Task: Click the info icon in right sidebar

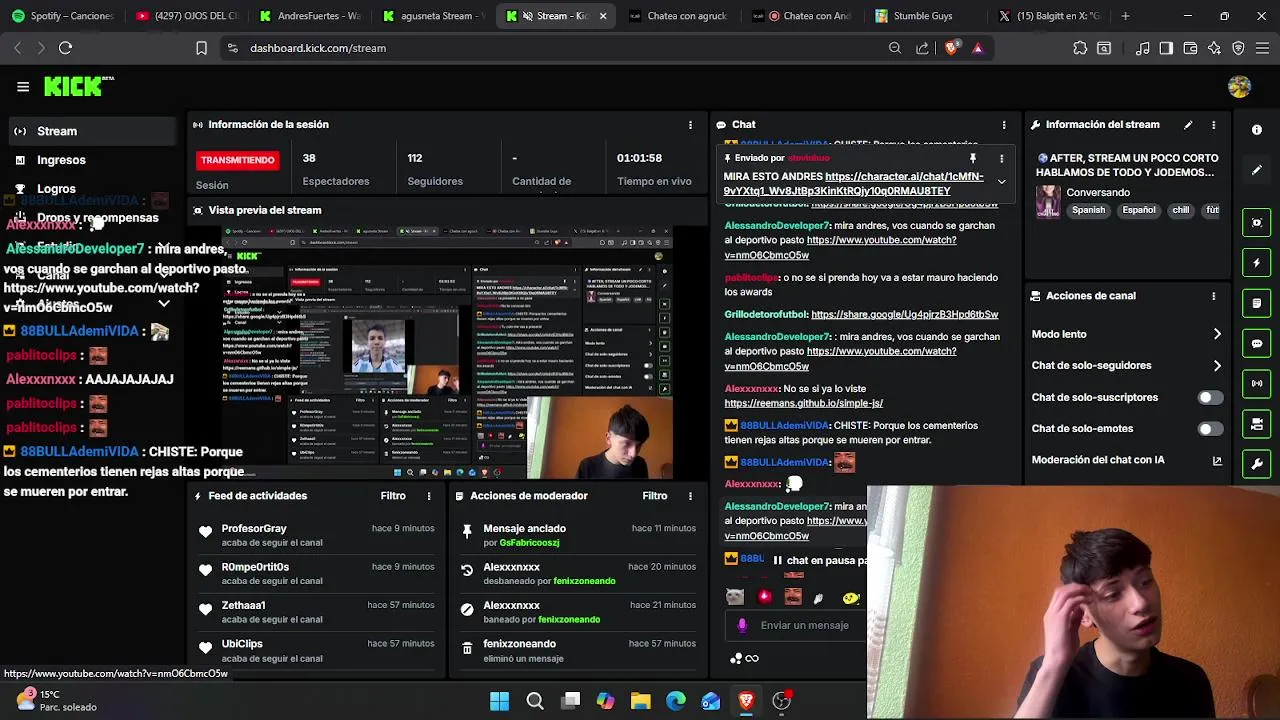Action: 1257,130
